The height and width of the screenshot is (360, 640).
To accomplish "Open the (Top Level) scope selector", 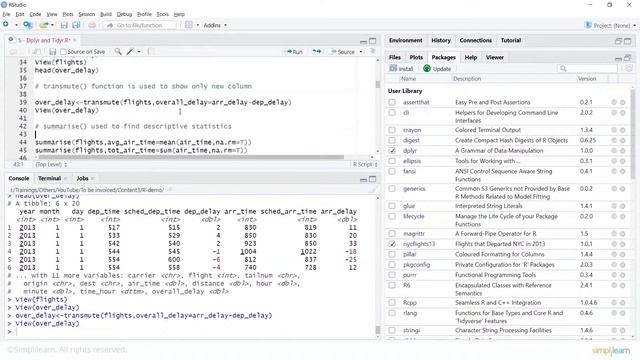I will (x=51, y=164).
